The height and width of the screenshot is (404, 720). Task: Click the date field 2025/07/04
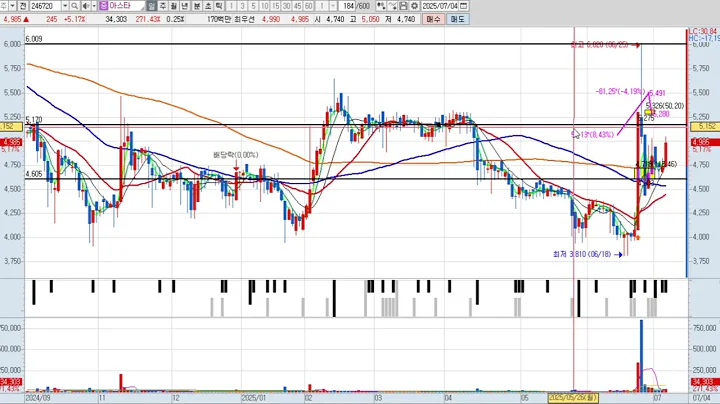[440, 6]
